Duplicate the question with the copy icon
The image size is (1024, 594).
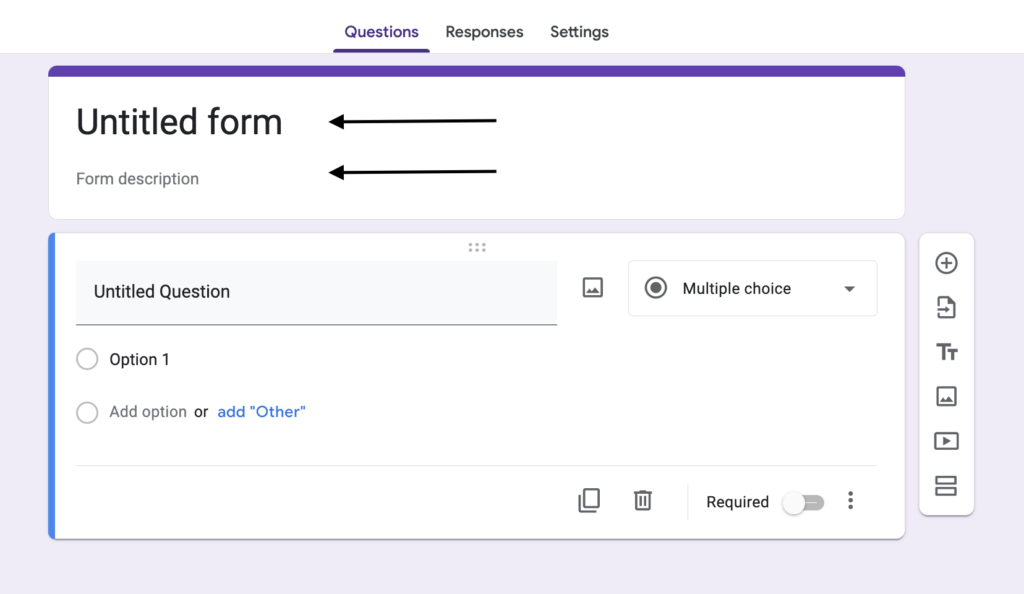click(x=589, y=500)
